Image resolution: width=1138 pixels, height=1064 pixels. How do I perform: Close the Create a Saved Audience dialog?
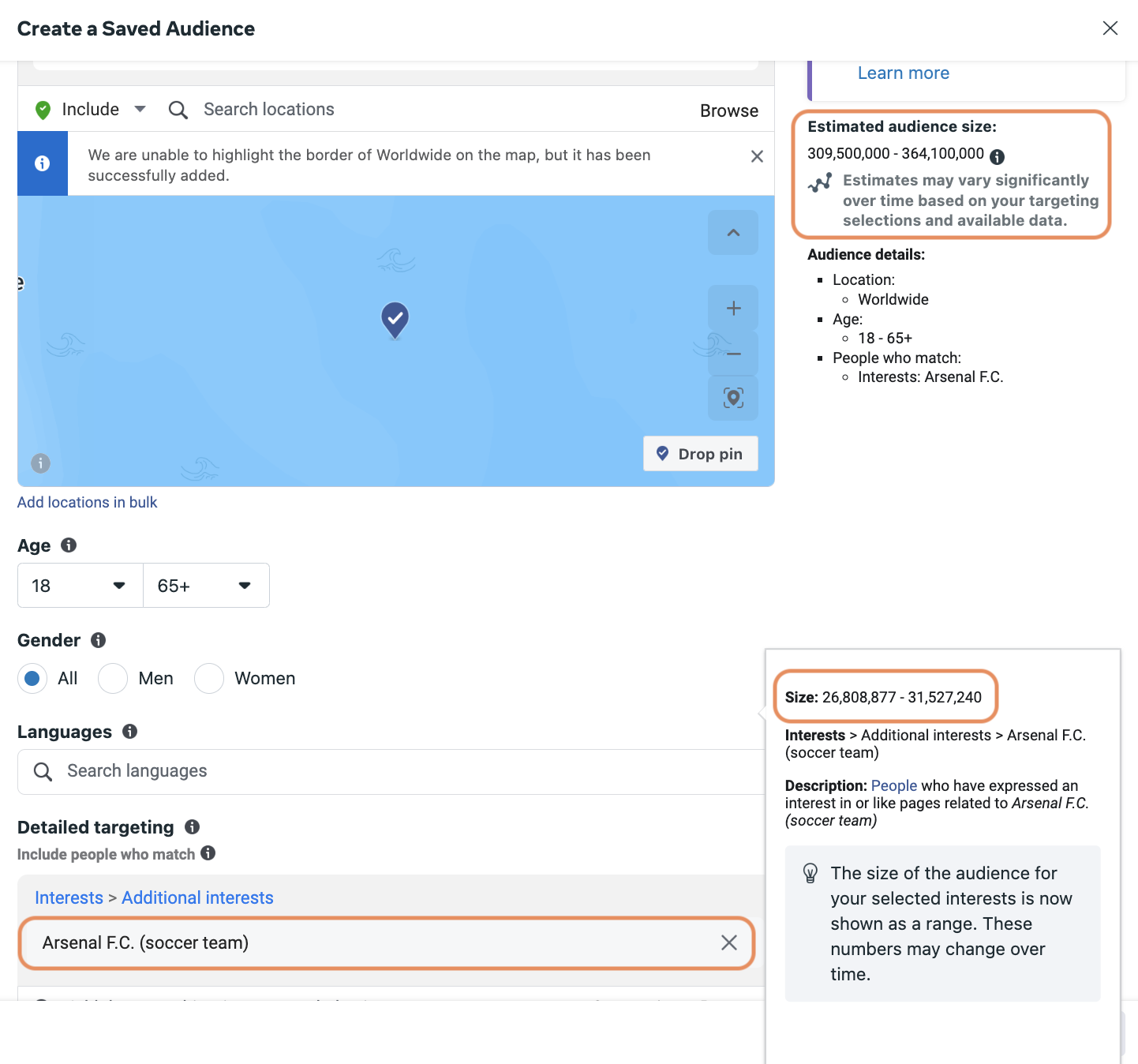(1110, 28)
